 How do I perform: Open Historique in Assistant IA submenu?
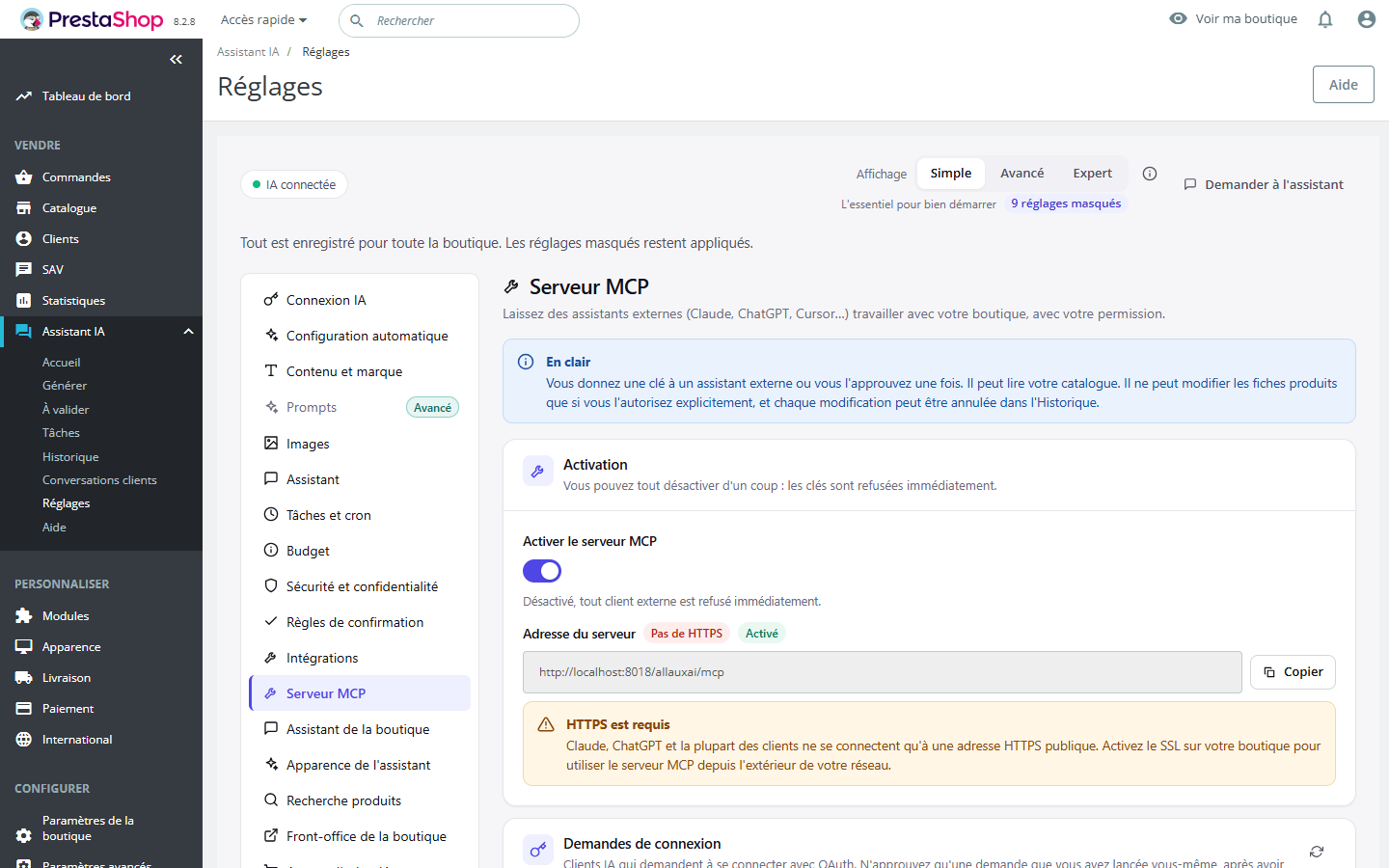coord(70,457)
